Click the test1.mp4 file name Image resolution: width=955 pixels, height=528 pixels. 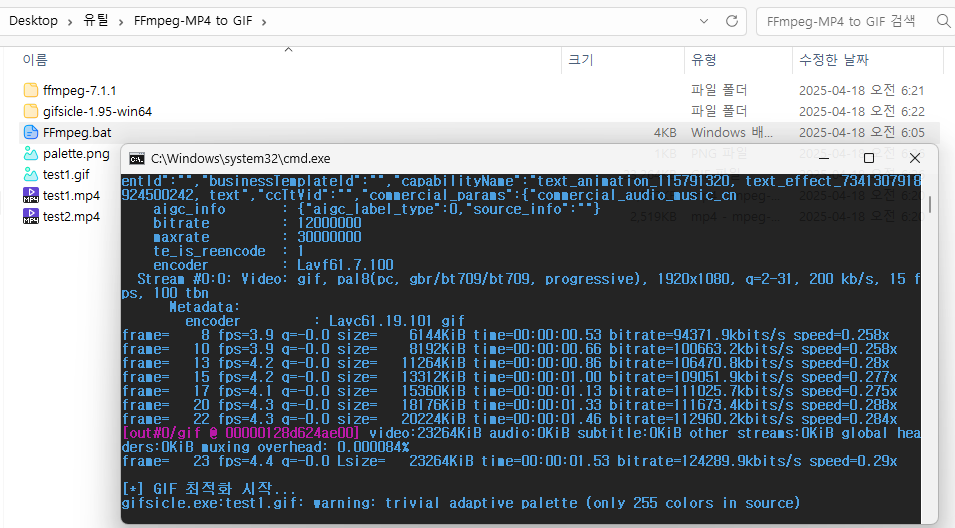click(x=71, y=195)
